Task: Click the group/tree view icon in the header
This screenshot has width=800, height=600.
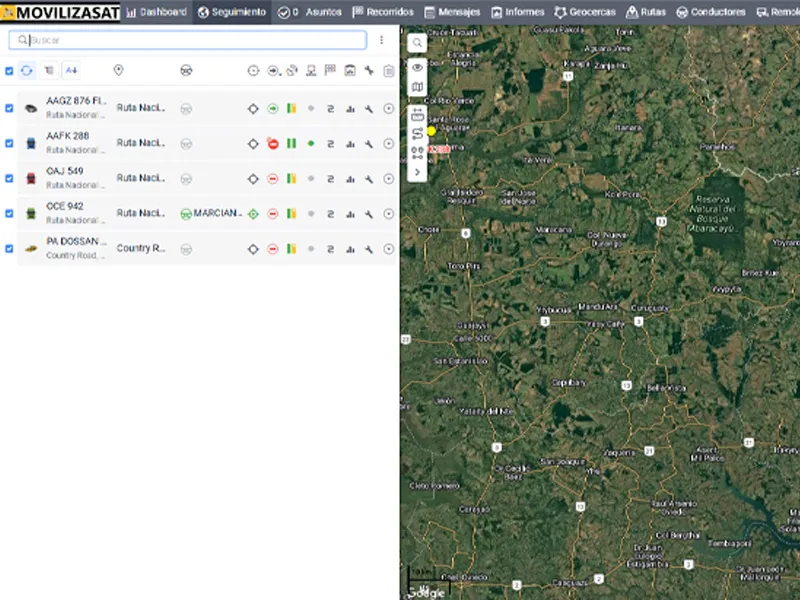Action: 49,70
